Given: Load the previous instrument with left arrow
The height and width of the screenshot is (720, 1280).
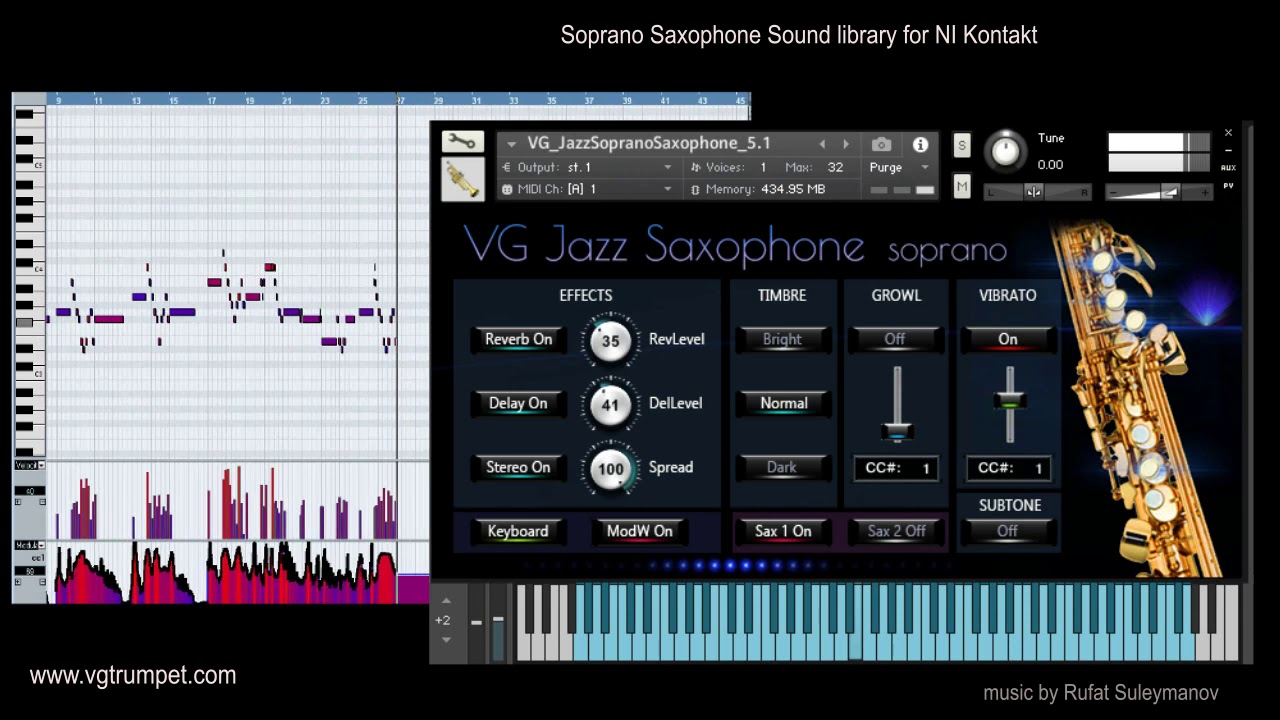Looking at the screenshot, I should tap(822, 144).
